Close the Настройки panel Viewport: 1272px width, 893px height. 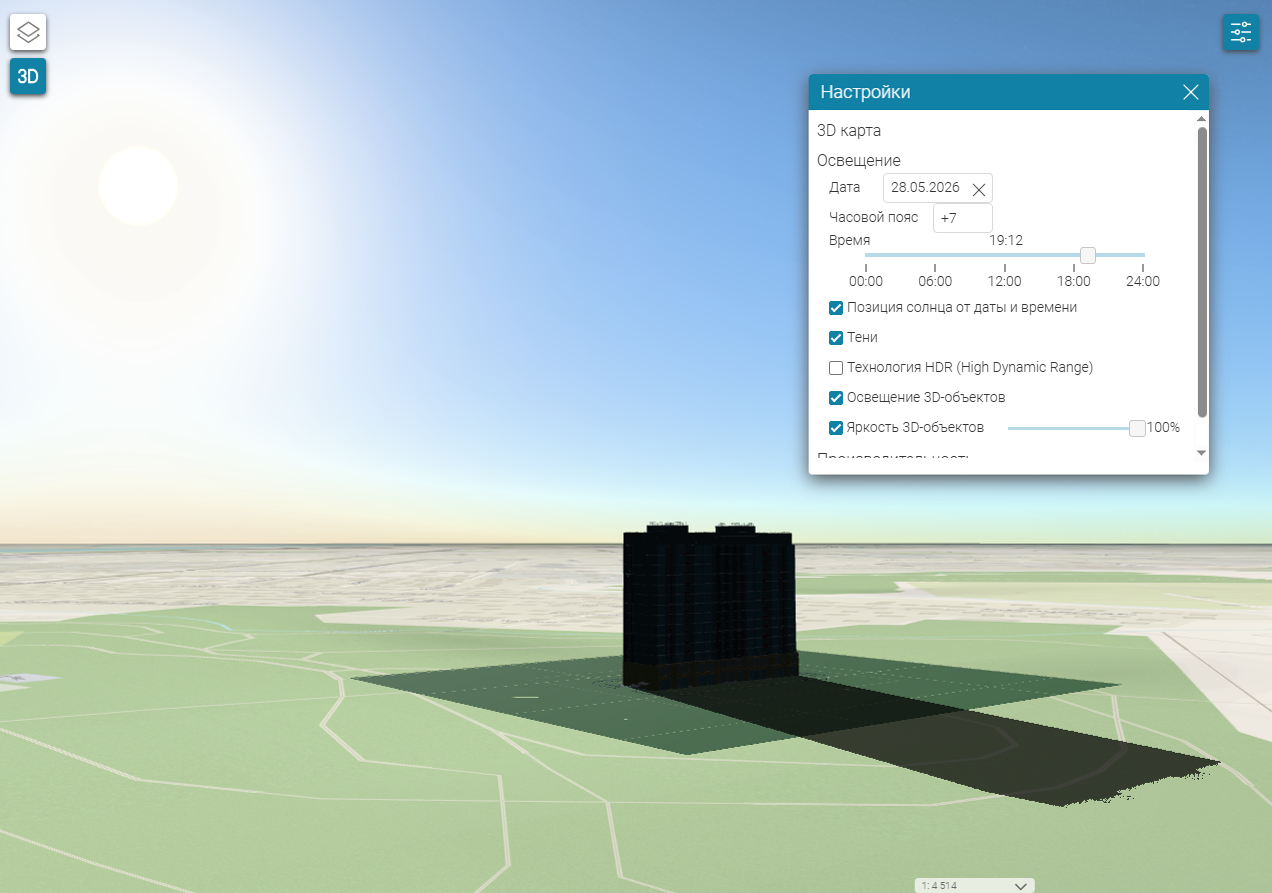click(1191, 92)
